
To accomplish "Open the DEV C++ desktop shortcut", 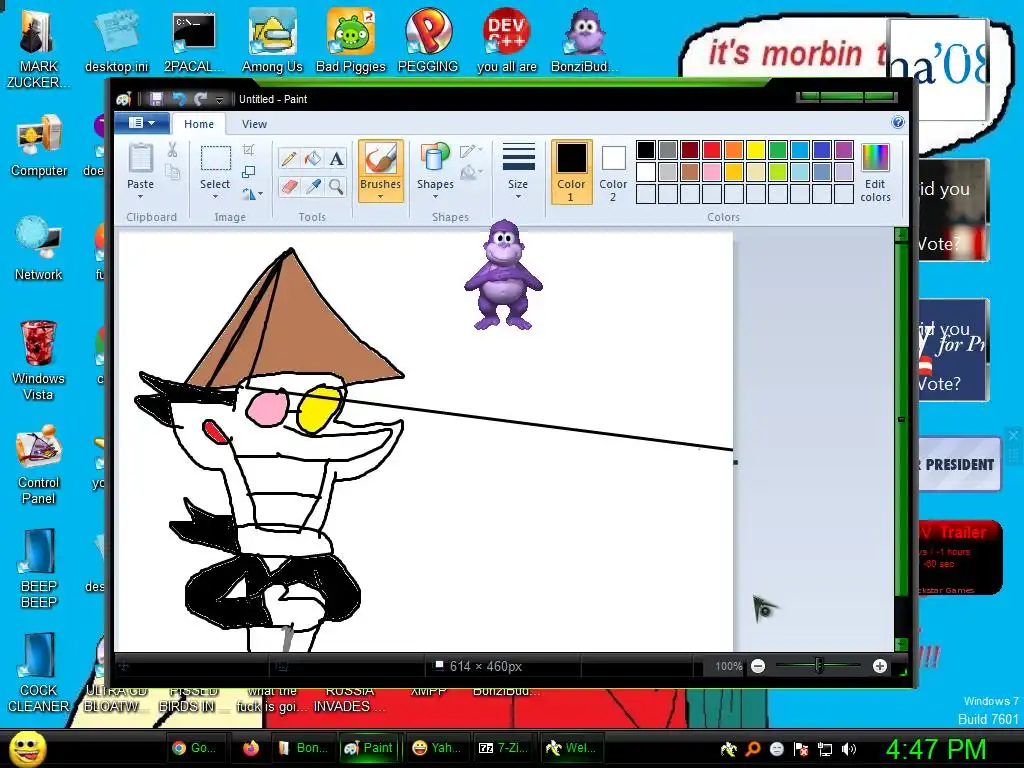I will coord(507,40).
